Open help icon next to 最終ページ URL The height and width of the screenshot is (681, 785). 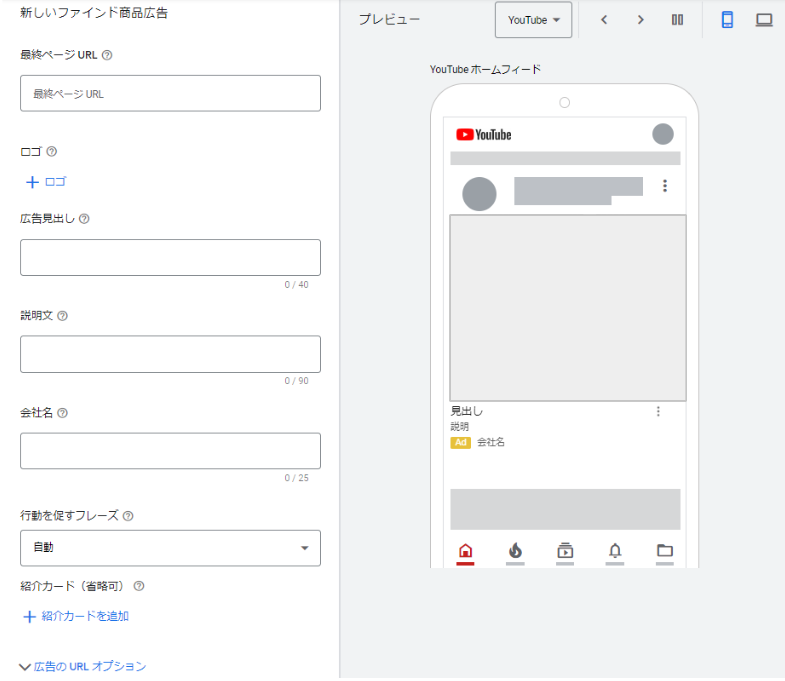107,55
